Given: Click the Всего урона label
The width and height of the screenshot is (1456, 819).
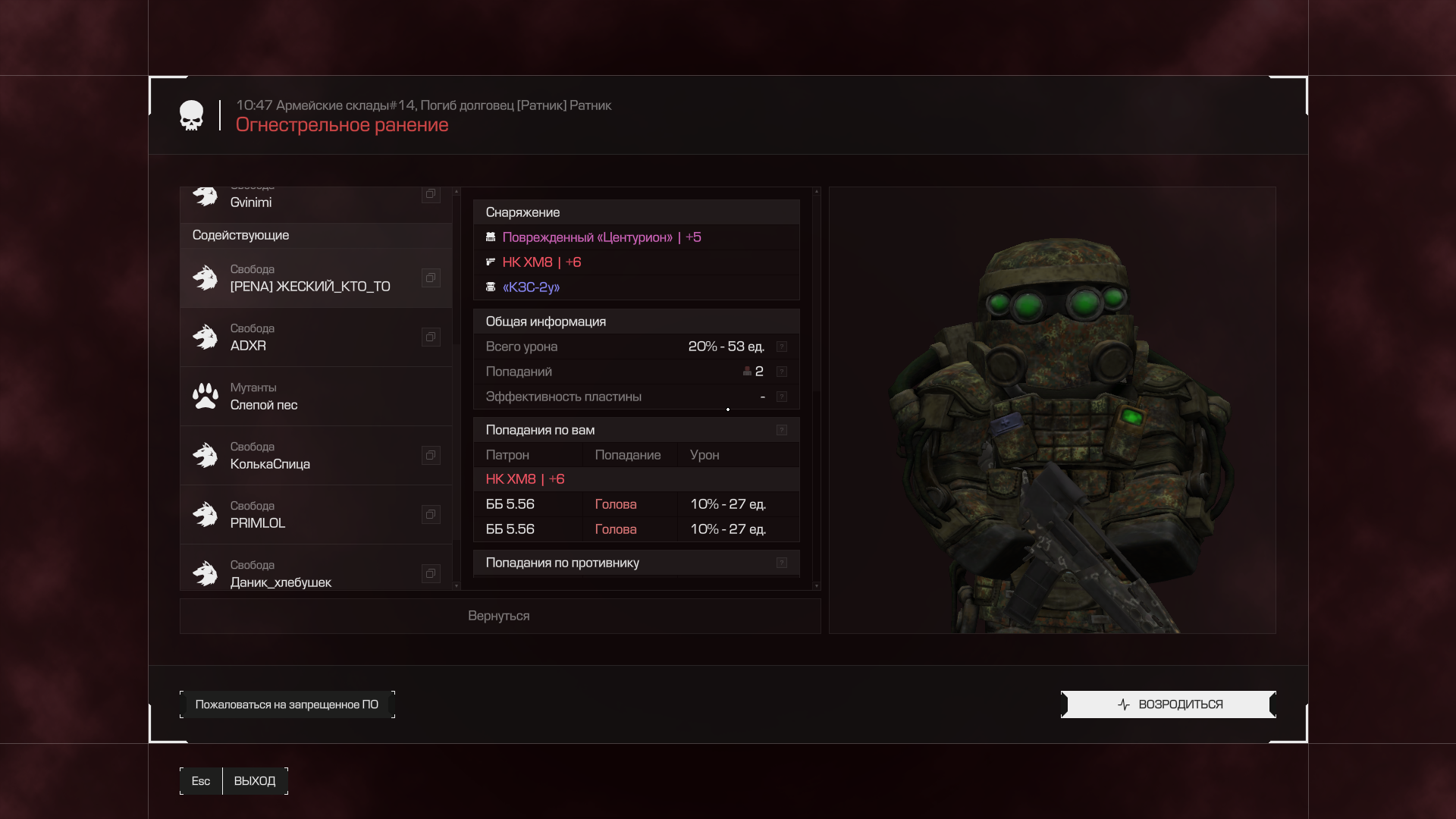Looking at the screenshot, I should 522,347.
